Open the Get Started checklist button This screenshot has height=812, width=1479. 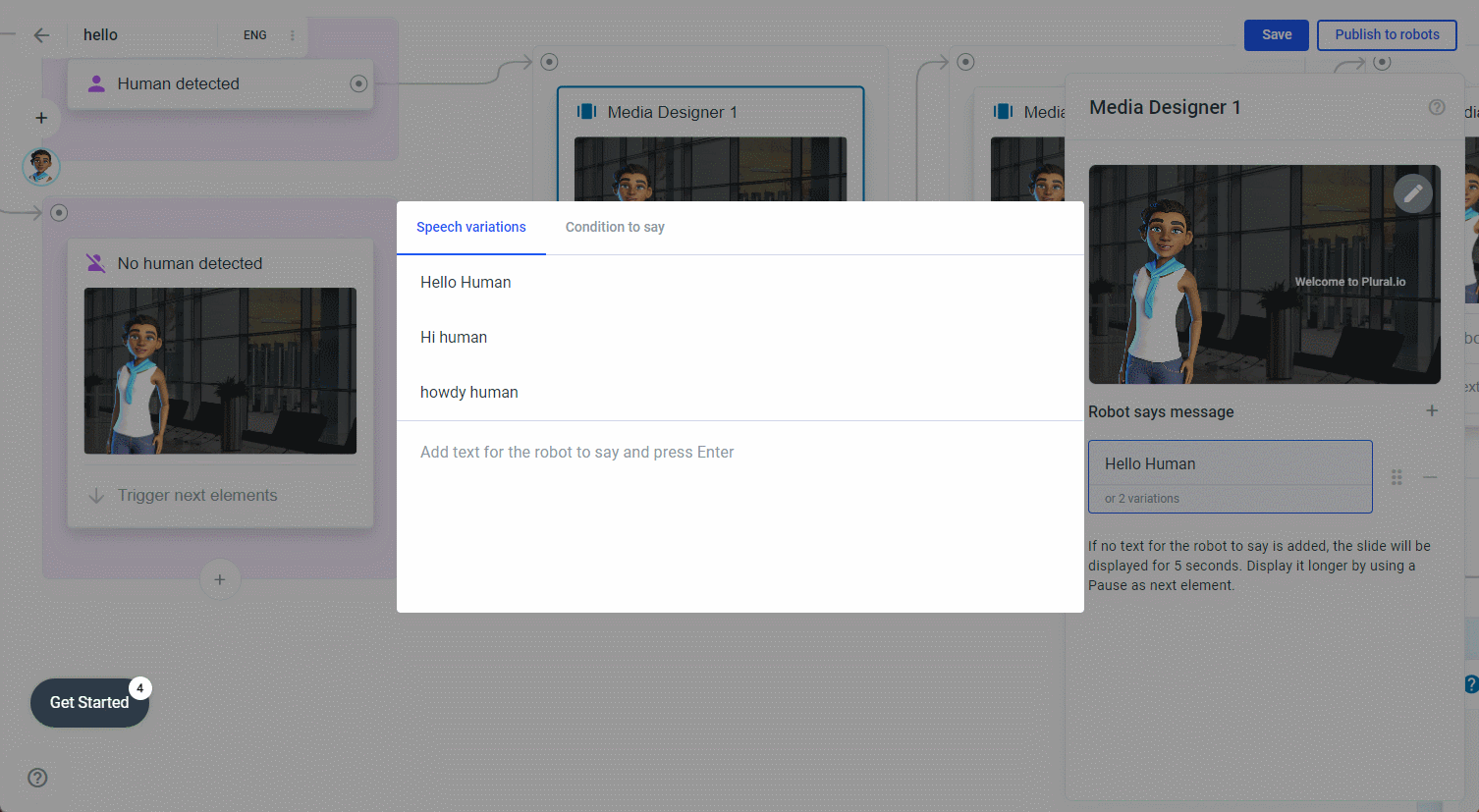(x=89, y=703)
